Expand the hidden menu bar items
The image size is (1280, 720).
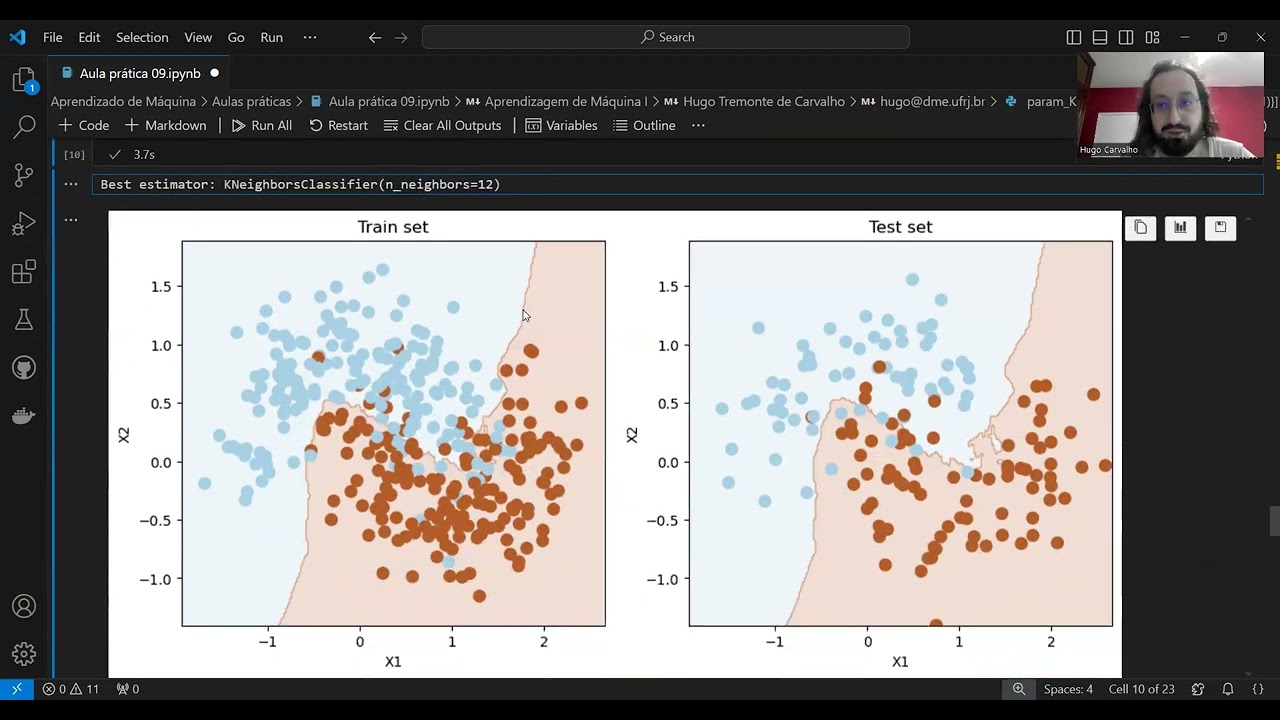tap(310, 37)
